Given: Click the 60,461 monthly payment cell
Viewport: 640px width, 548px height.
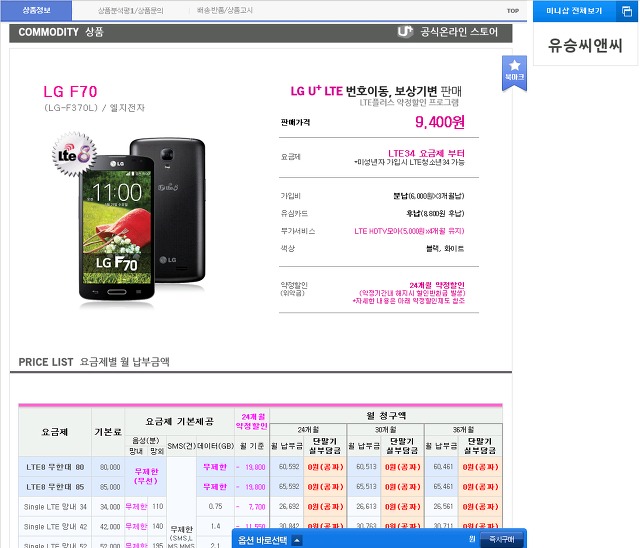Looking at the screenshot, I should (x=443, y=466).
